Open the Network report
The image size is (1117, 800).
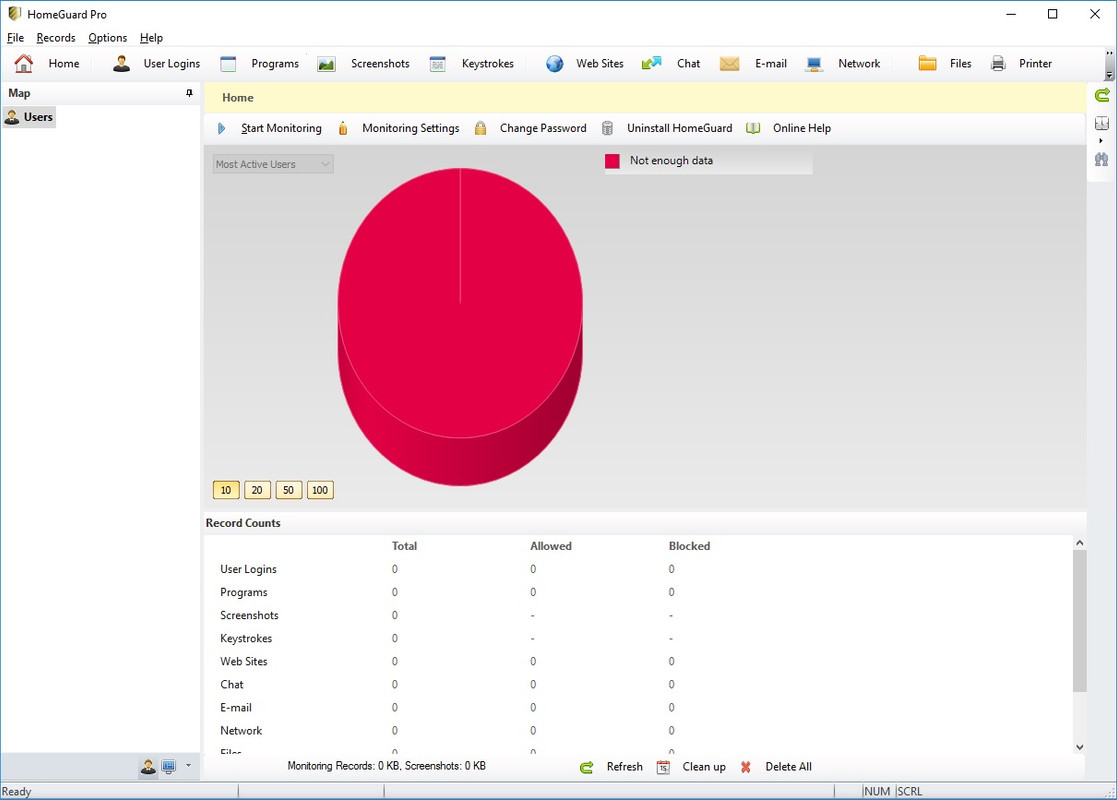click(x=843, y=63)
